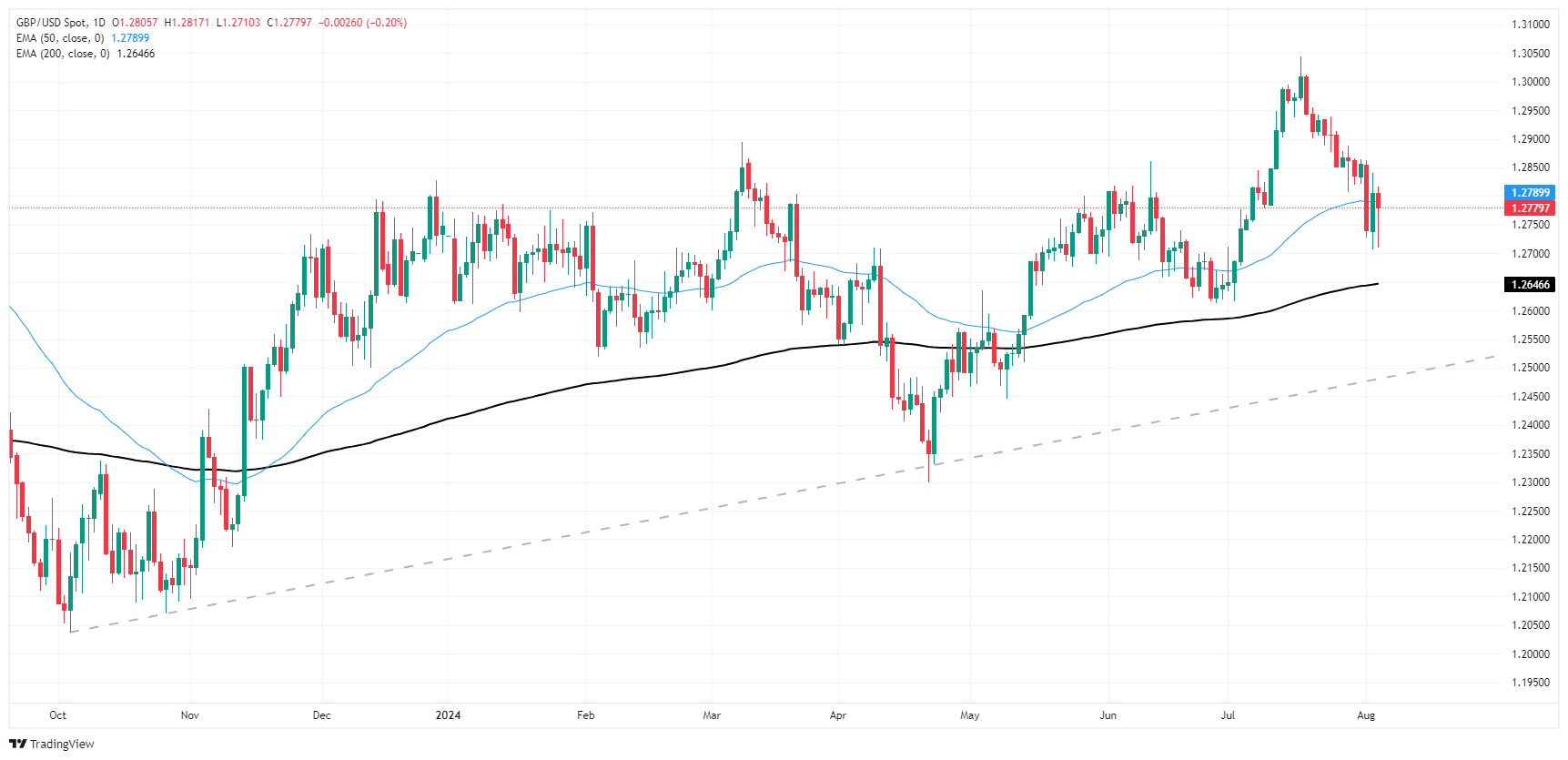Click the red 1.27797 current price tag
The width and height of the screenshot is (1568, 760).
click(1530, 208)
